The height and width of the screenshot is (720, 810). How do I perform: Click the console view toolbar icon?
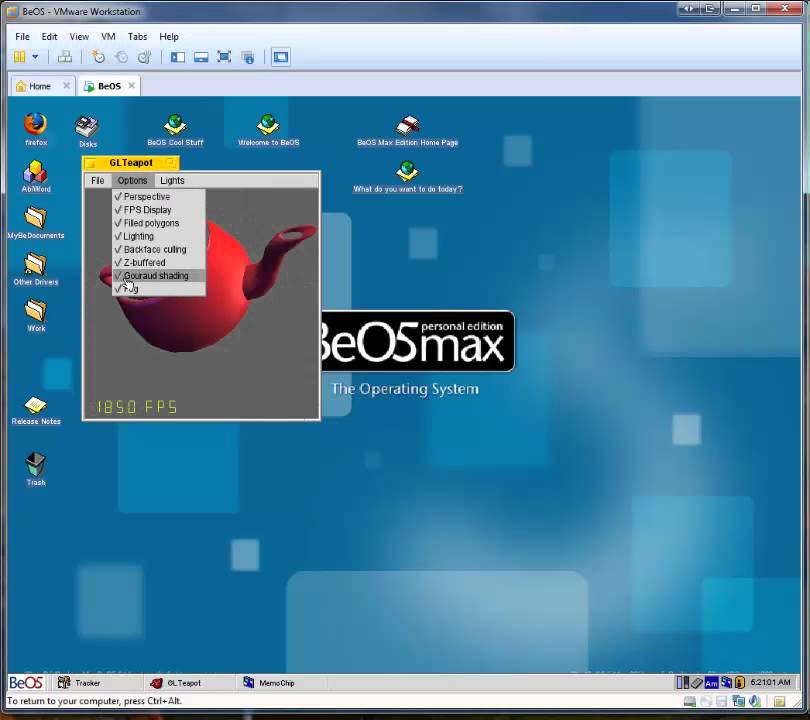pos(281,57)
